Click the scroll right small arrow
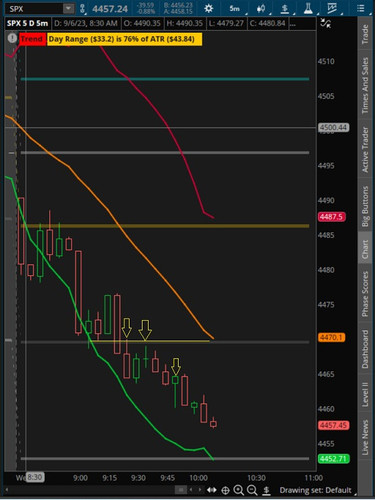The image size is (375, 500). point(200,490)
